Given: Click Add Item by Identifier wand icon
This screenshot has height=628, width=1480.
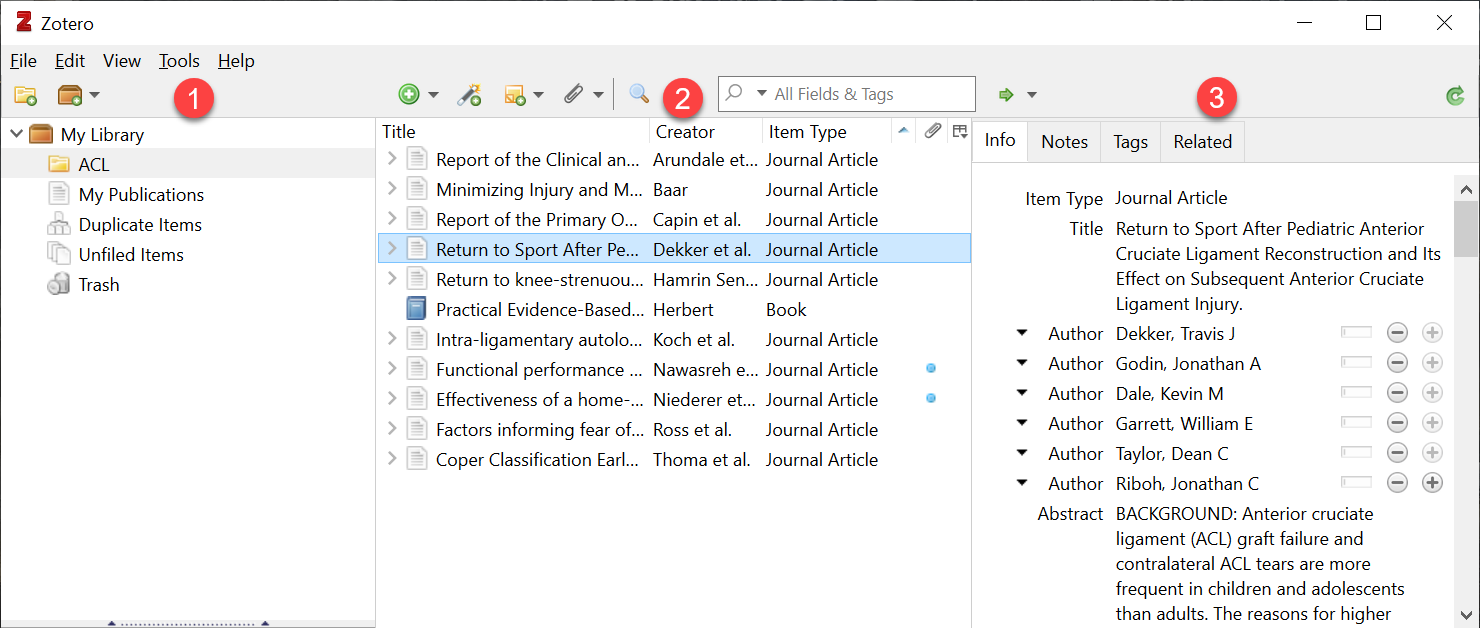Looking at the screenshot, I should click(x=469, y=95).
